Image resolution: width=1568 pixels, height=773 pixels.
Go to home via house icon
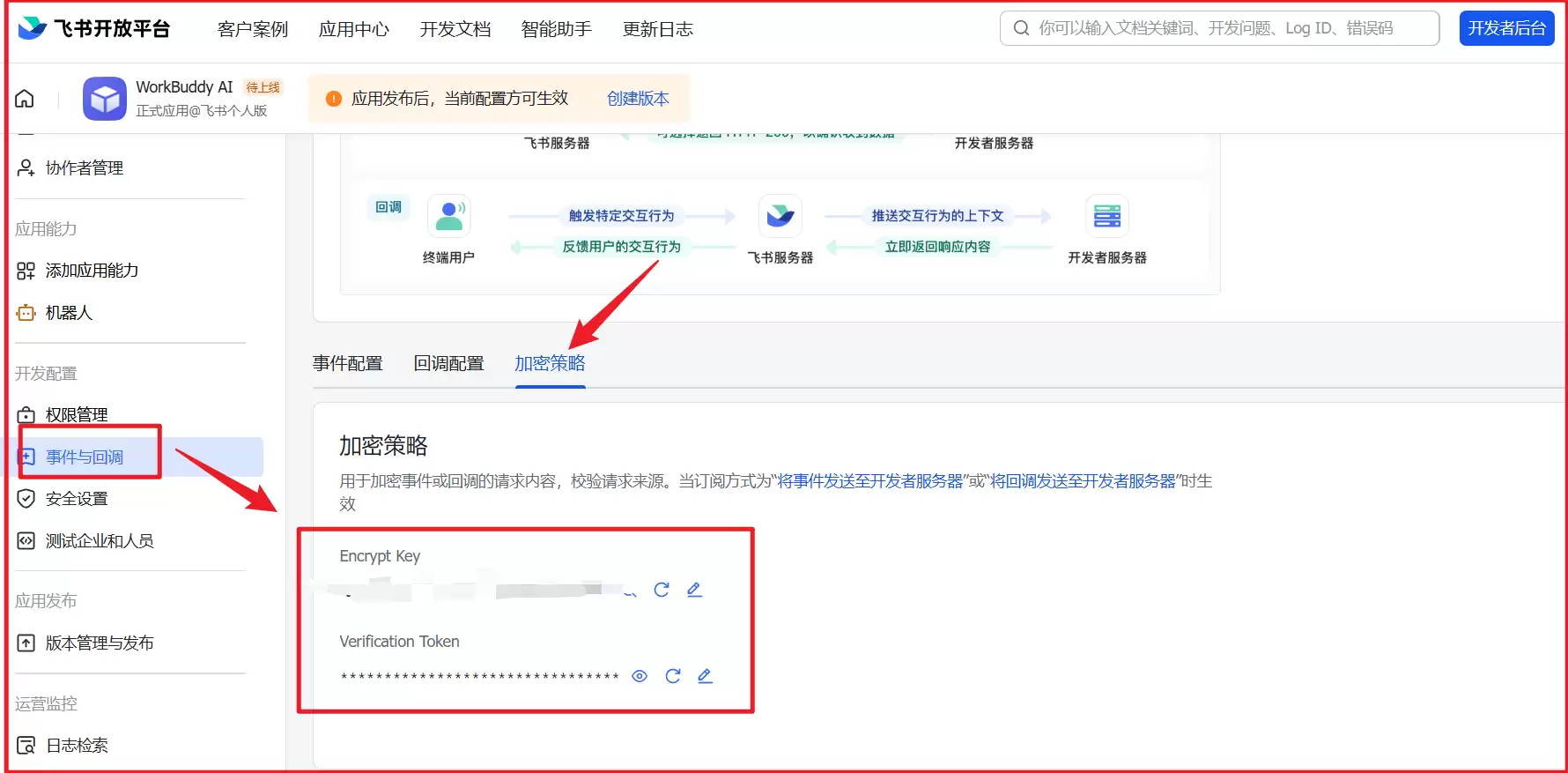pos(25,98)
